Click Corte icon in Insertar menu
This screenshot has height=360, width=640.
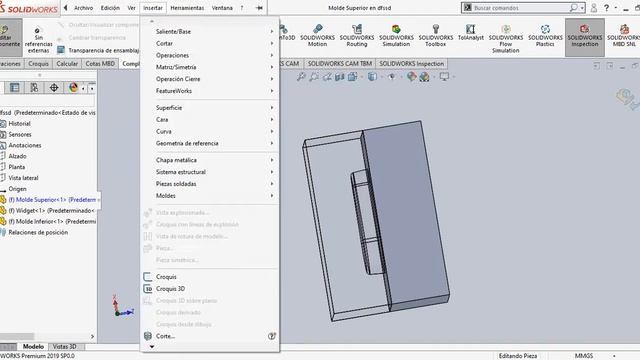(x=148, y=336)
